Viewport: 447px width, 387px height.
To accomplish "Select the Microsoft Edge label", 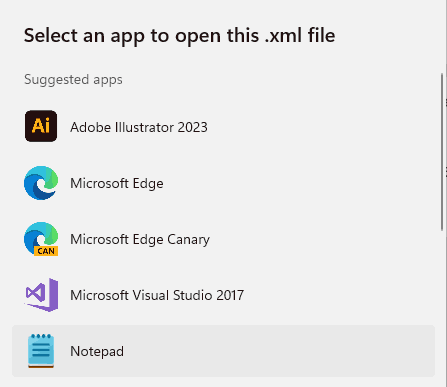I will 117,183.
